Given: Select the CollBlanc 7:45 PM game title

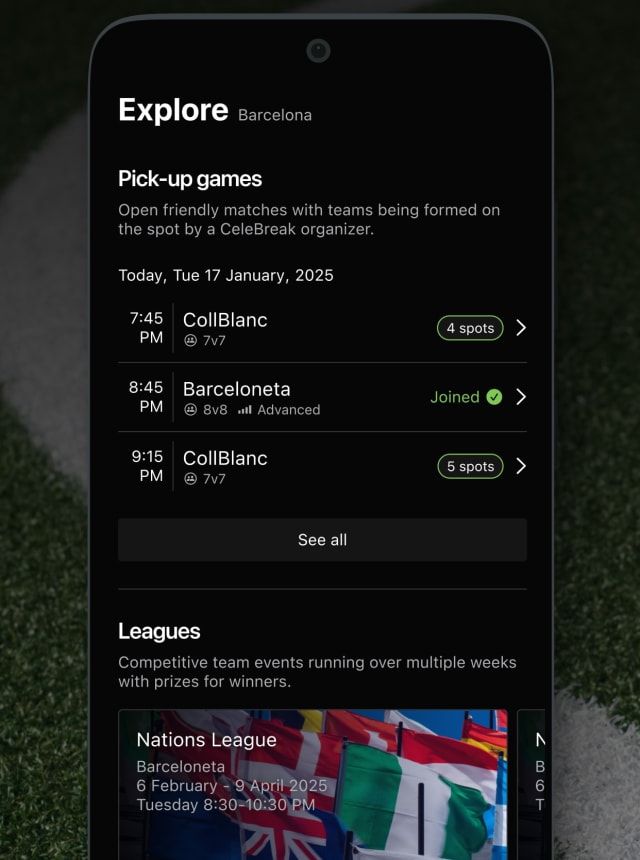Looking at the screenshot, I should click(225, 320).
